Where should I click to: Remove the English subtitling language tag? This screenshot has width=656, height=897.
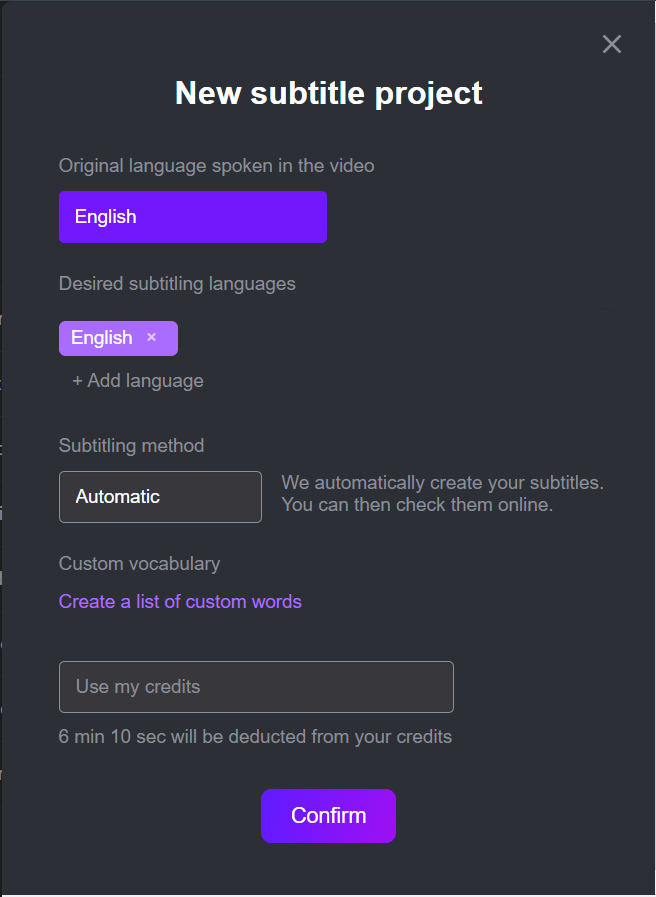pos(151,337)
